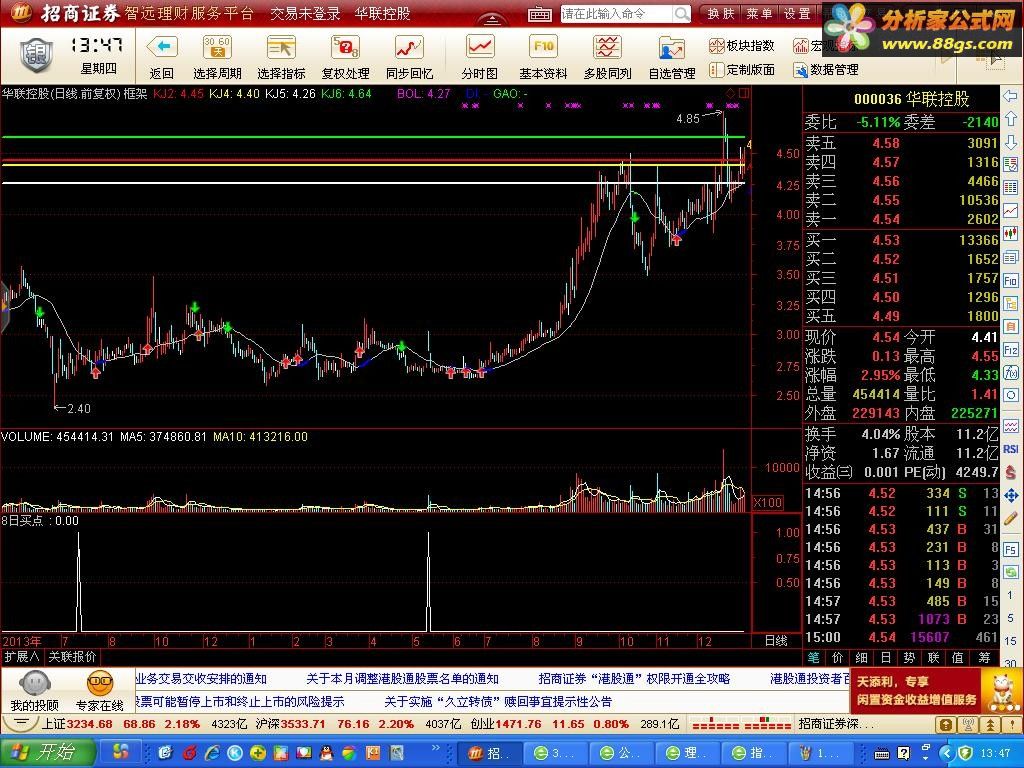Click the keyboard icon beside command box

click(x=539, y=14)
